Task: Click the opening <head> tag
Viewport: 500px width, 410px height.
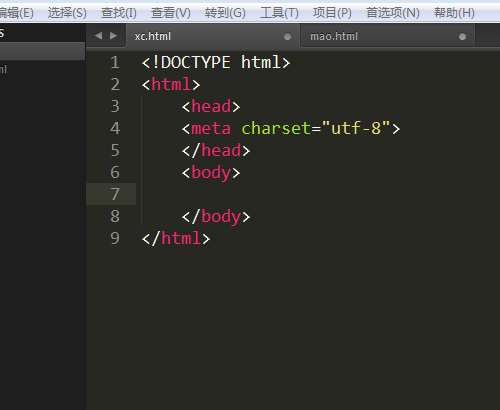Action: [211, 106]
